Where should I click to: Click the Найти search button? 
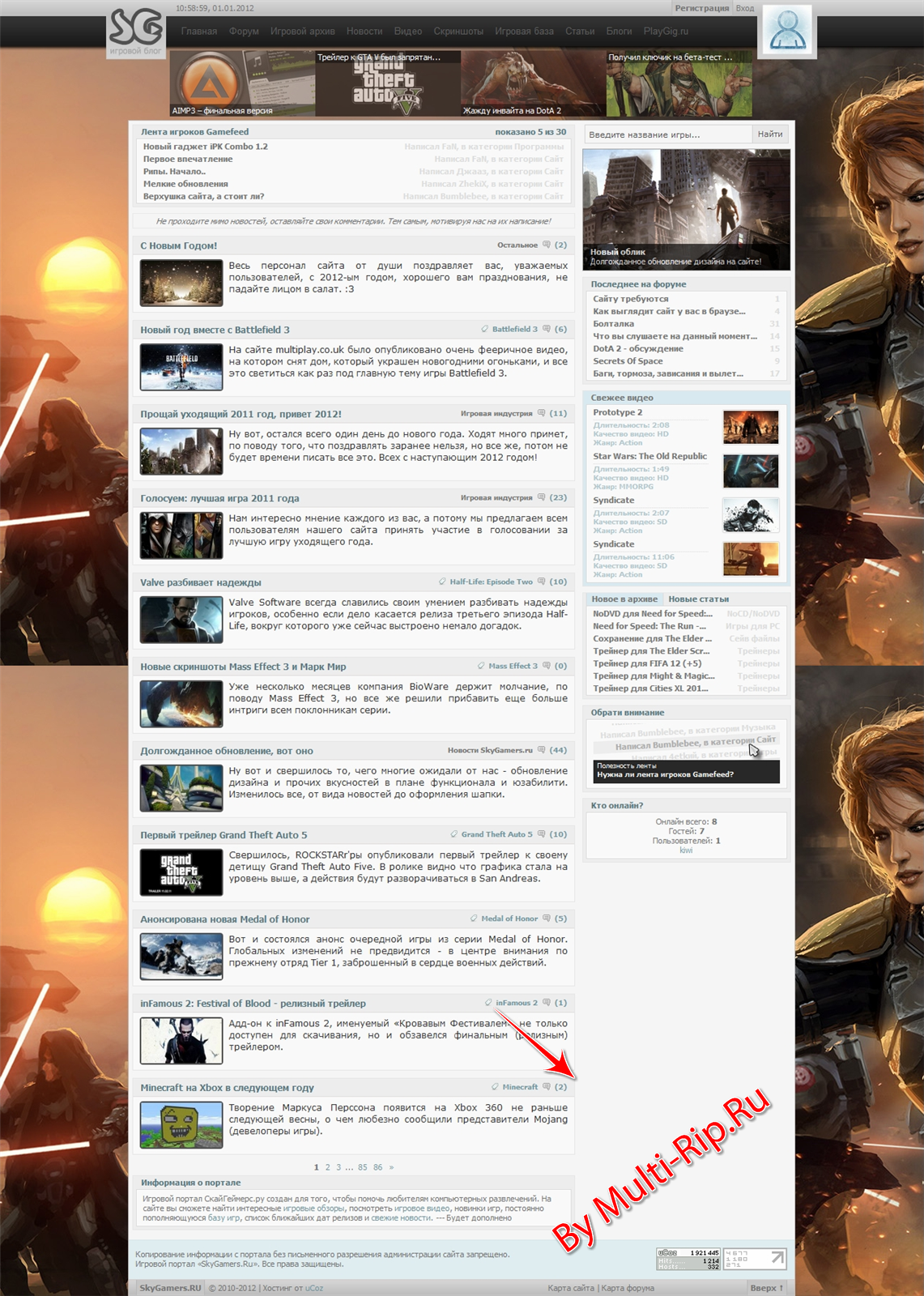coord(770,134)
